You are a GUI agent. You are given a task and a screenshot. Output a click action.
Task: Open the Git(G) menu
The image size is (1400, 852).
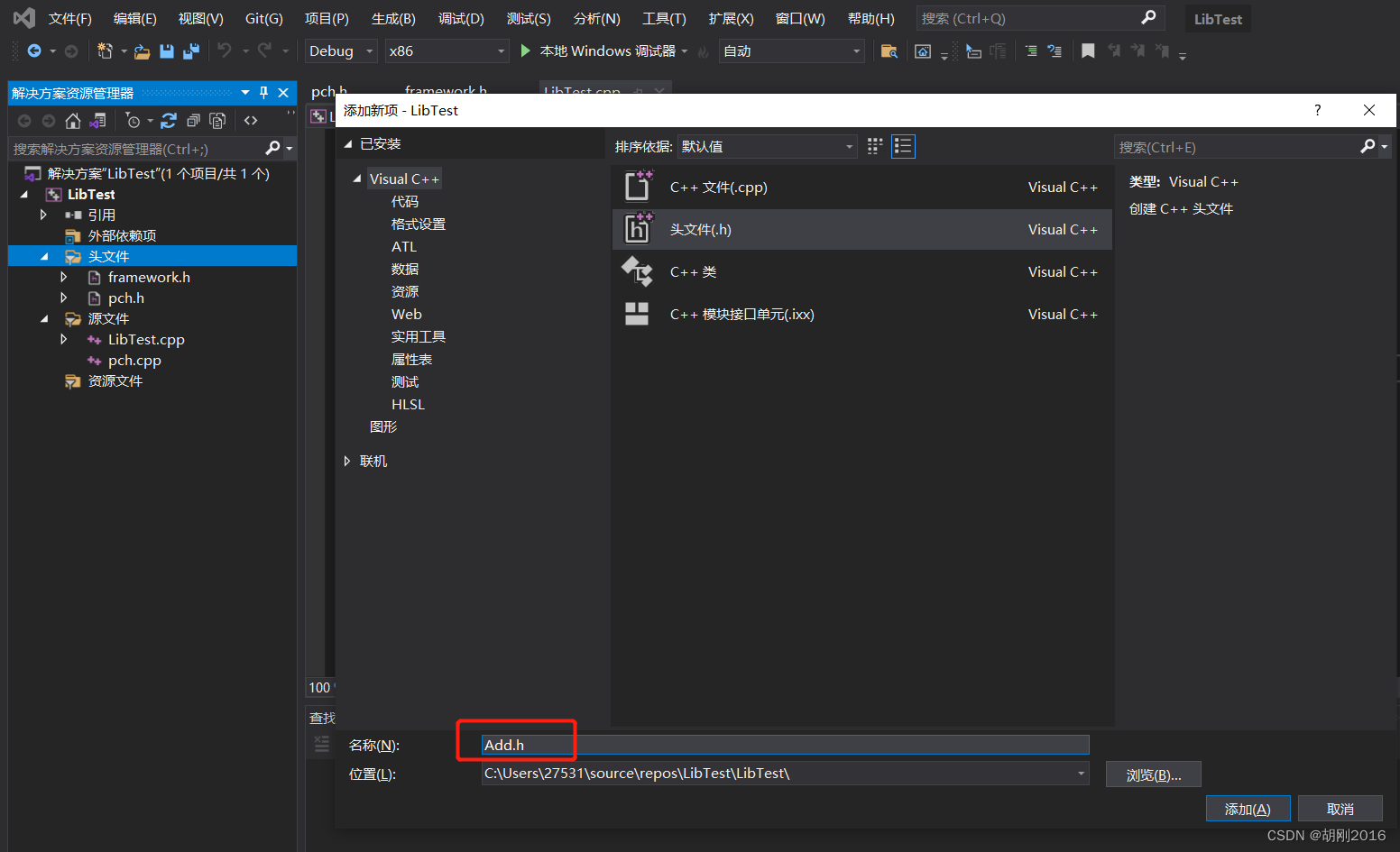coord(264,19)
